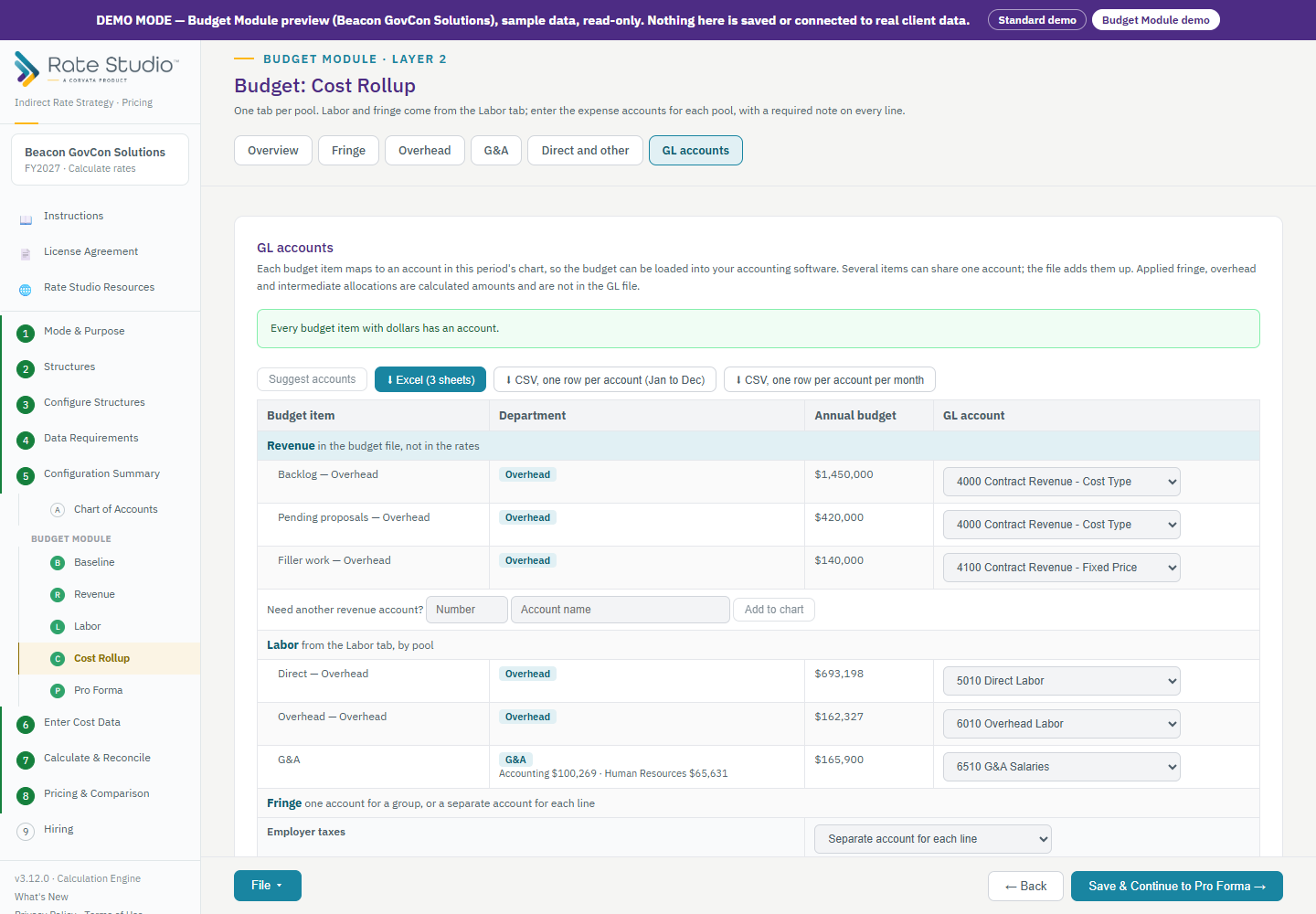Switch to the Fringe tab
Viewport: 1316px width, 914px height.
click(x=348, y=151)
